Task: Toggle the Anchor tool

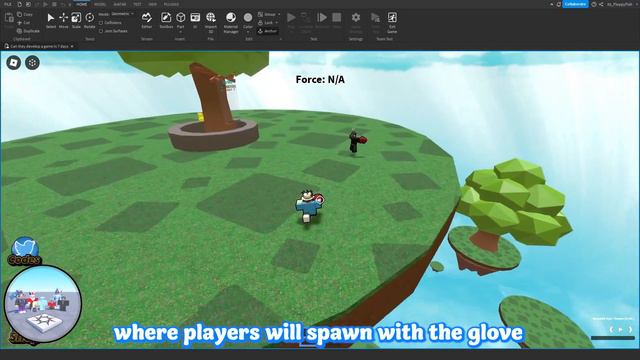Action: tap(268, 31)
